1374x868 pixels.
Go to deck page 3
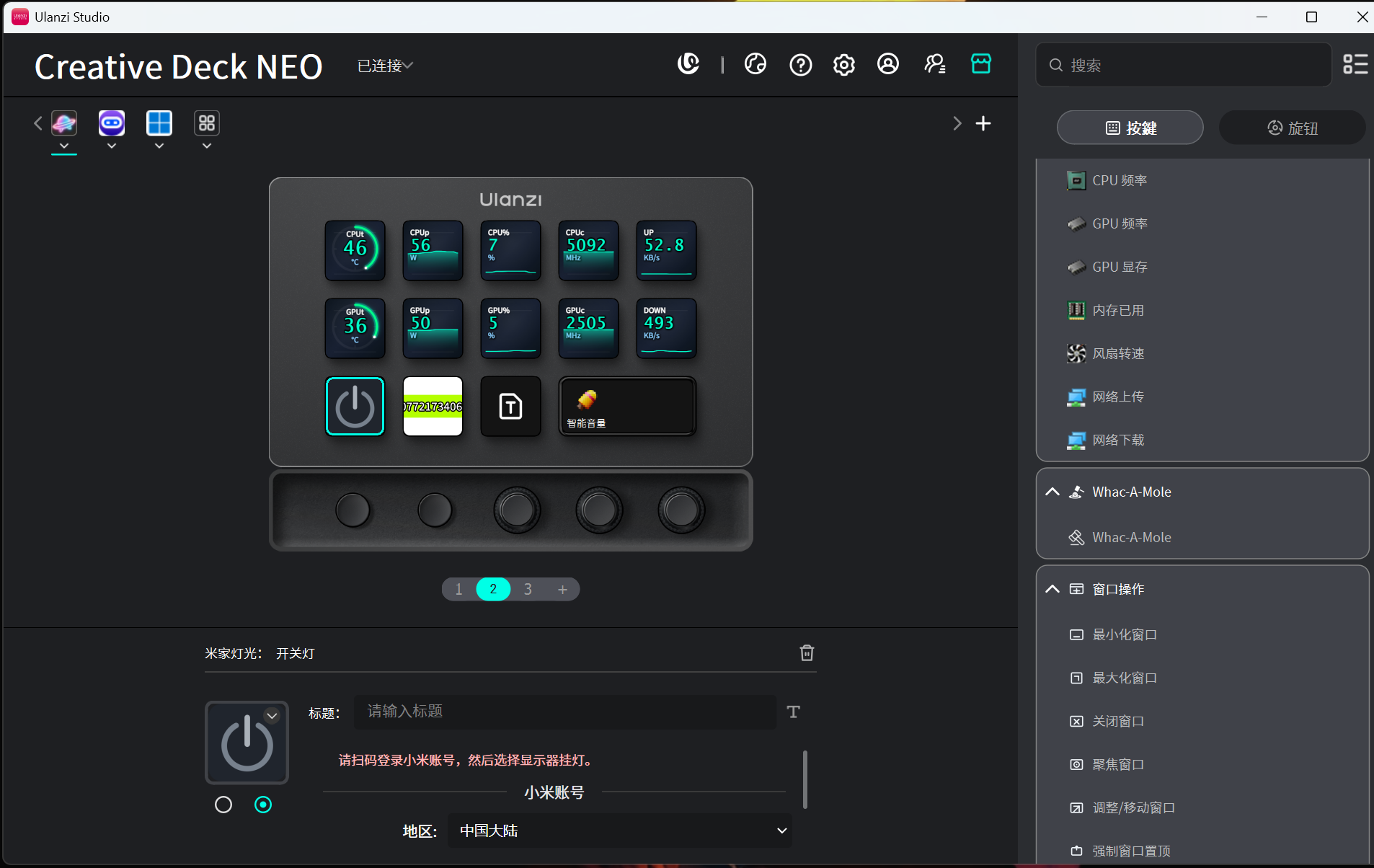tap(528, 589)
